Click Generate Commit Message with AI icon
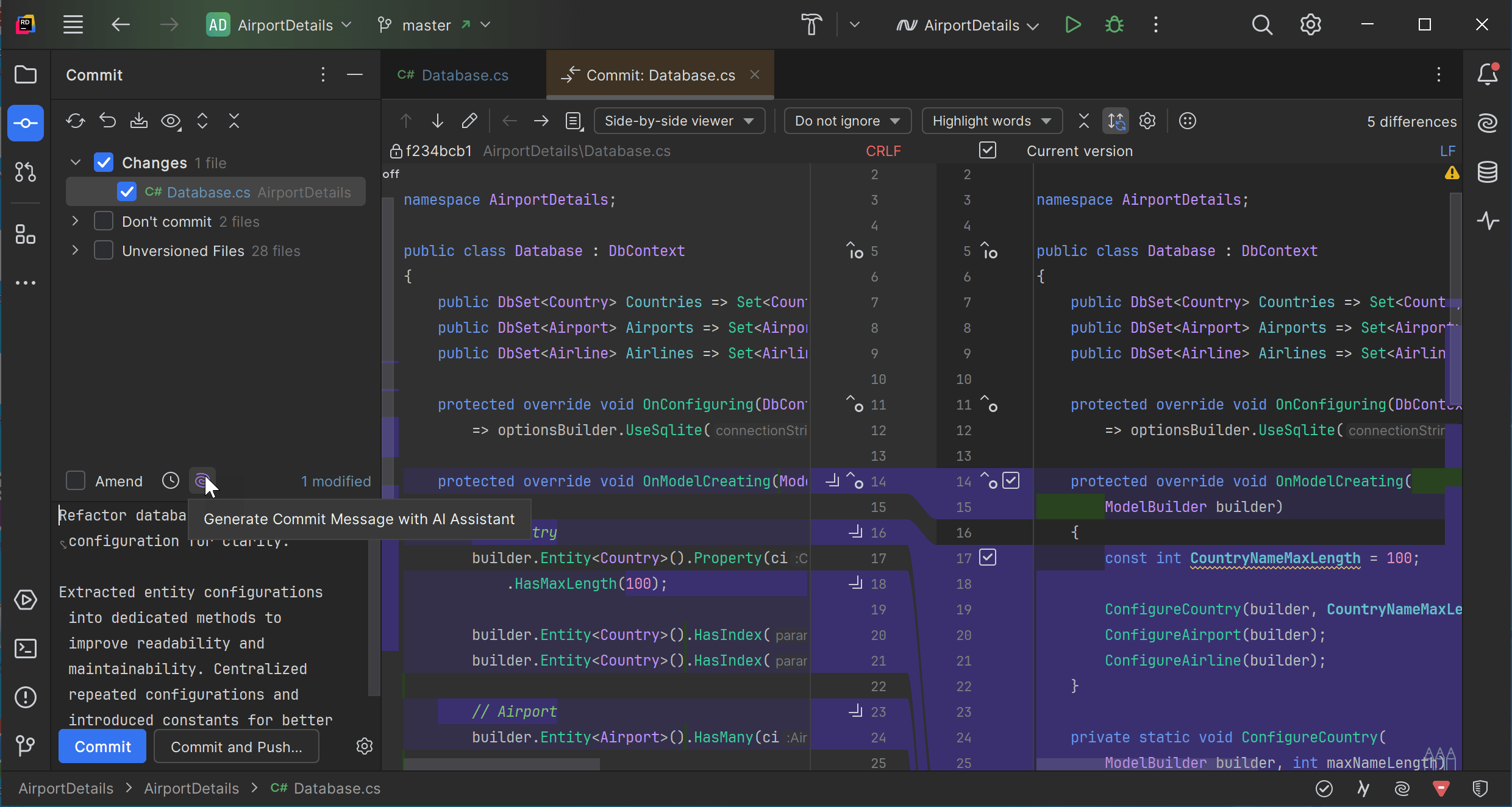 coord(202,481)
